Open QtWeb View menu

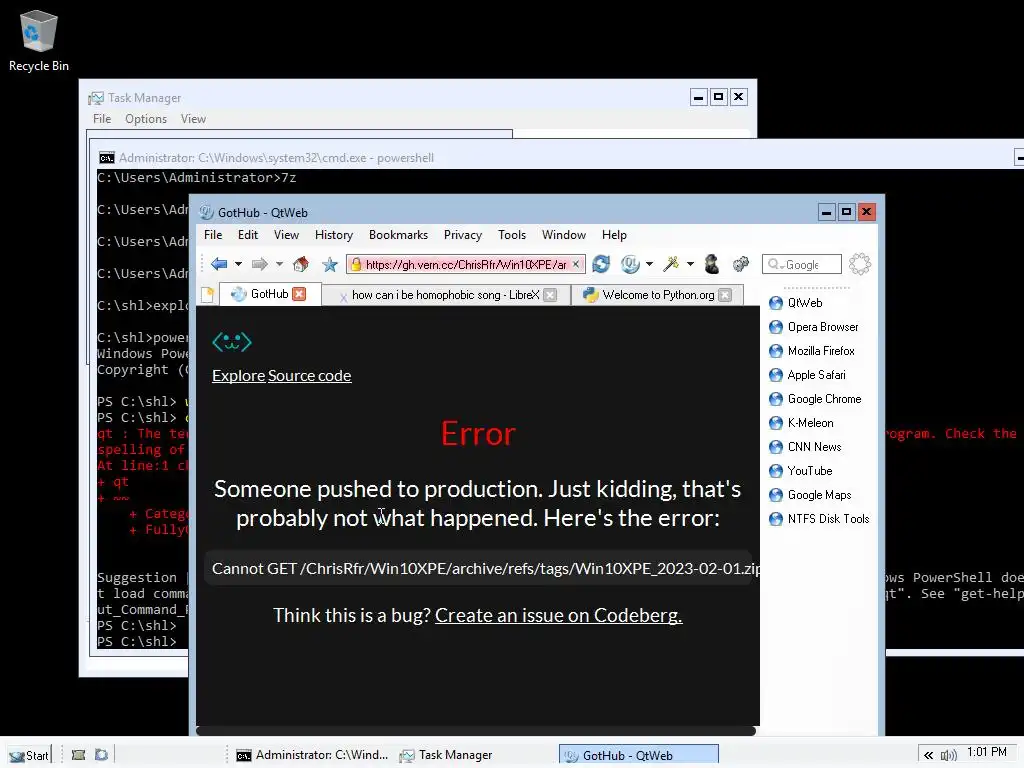(x=286, y=234)
